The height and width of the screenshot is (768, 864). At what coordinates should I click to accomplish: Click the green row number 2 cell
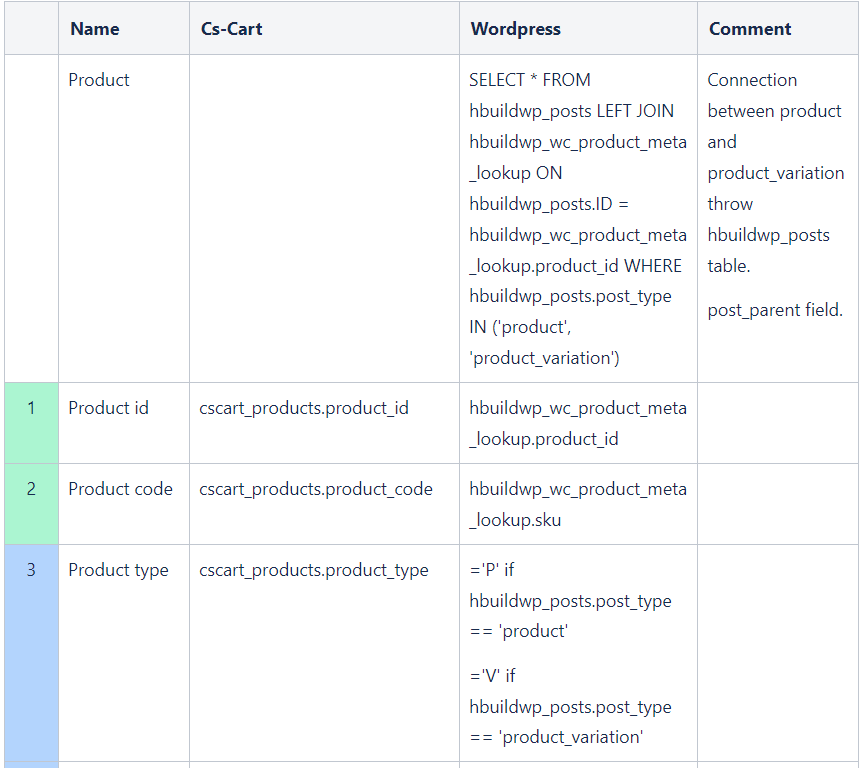(x=31, y=489)
